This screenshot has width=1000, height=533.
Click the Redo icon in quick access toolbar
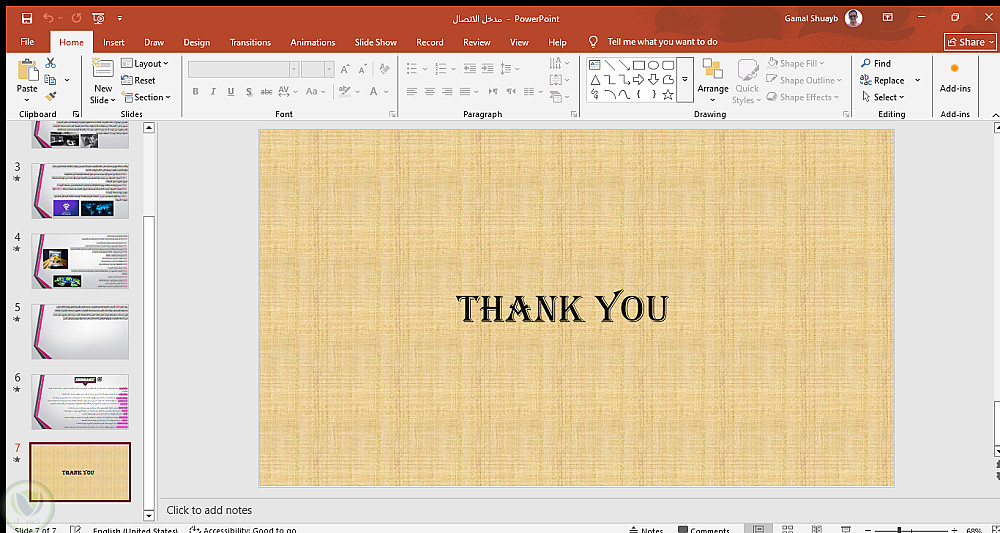click(77, 18)
